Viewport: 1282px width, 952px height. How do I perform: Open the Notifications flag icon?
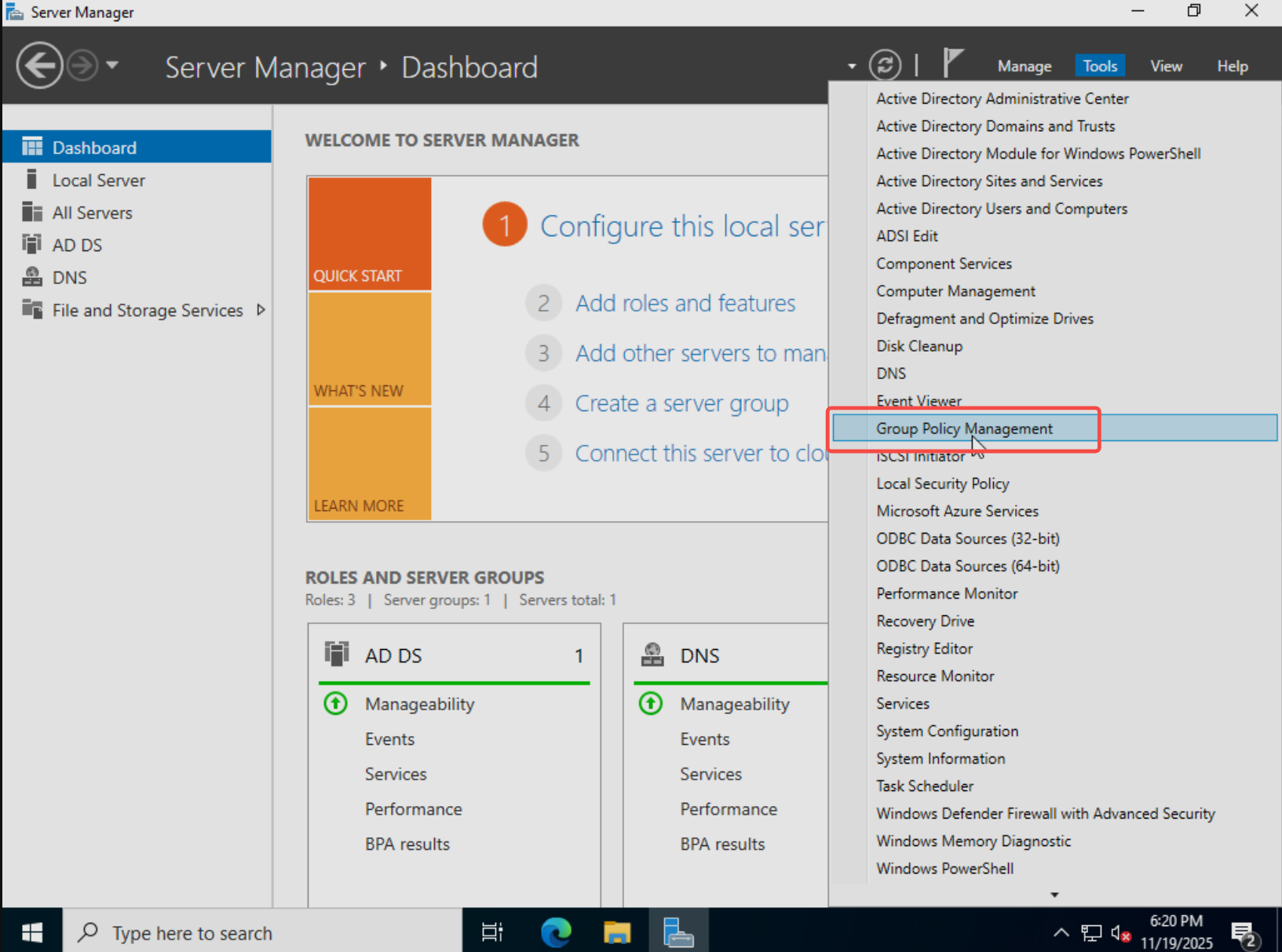(x=952, y=63)
